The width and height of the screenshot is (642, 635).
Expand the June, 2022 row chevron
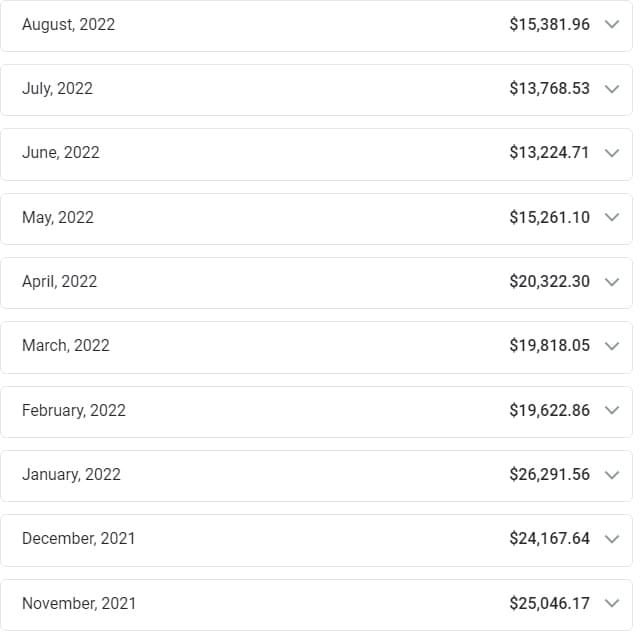613,153
